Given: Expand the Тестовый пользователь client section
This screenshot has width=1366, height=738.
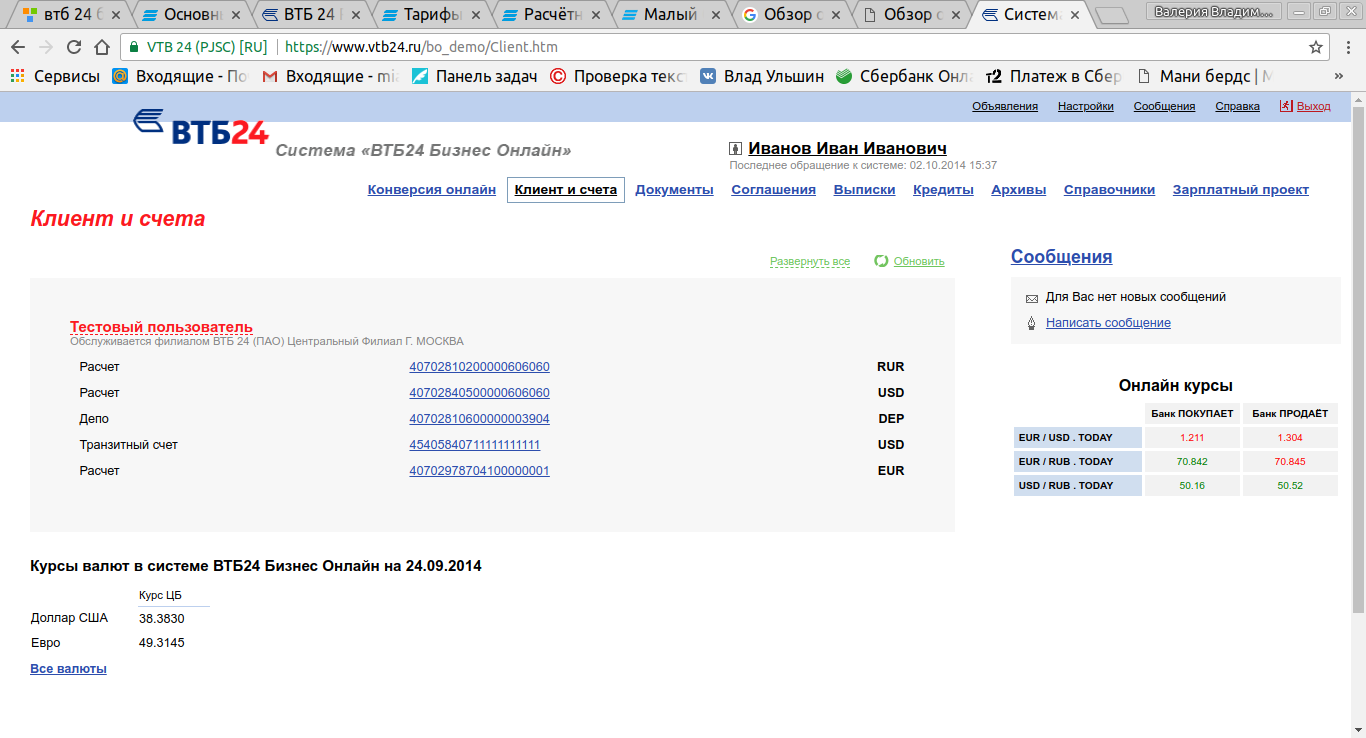Looking at the screenshot, I should pos(161,327).
